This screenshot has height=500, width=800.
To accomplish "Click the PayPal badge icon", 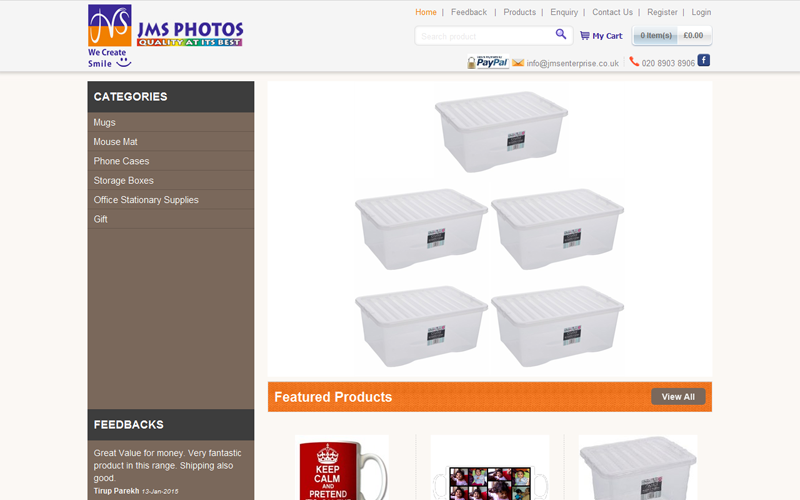I will 488,62.
